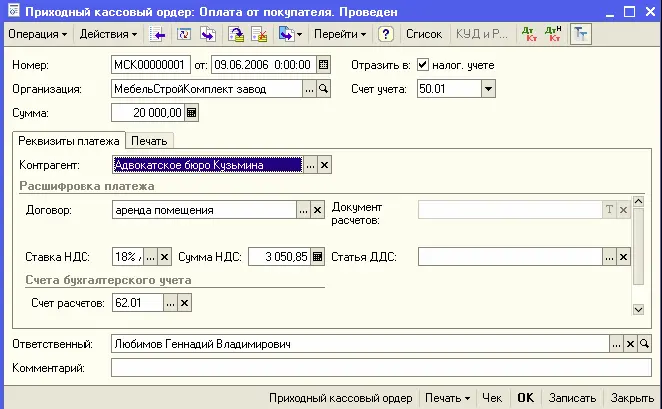Screen dimensions: 662x409
Task: Click the Номер input field
Action: pyautogui.click(x=151, y=65)
